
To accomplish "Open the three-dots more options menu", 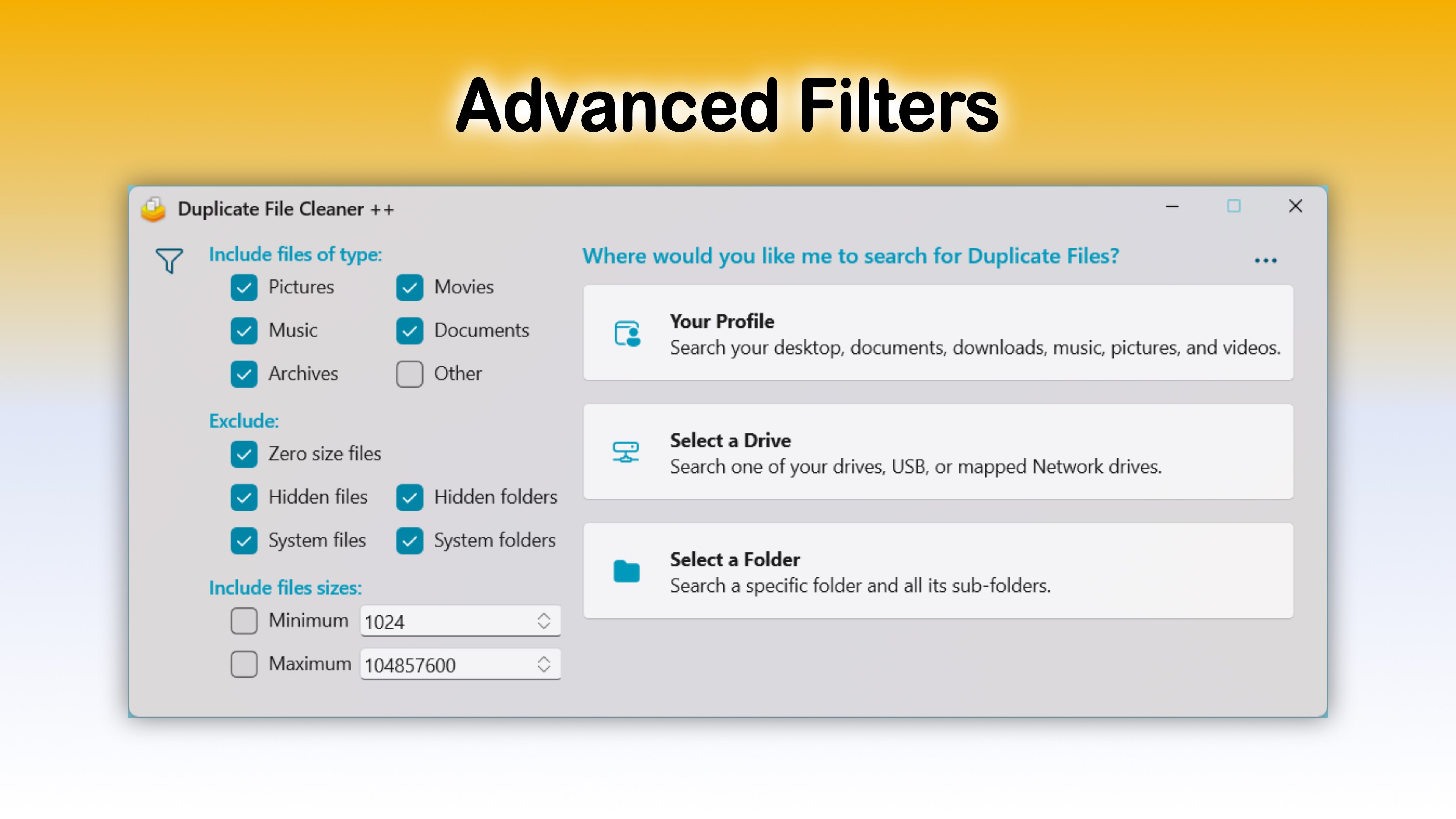I will coord(1265,260).
